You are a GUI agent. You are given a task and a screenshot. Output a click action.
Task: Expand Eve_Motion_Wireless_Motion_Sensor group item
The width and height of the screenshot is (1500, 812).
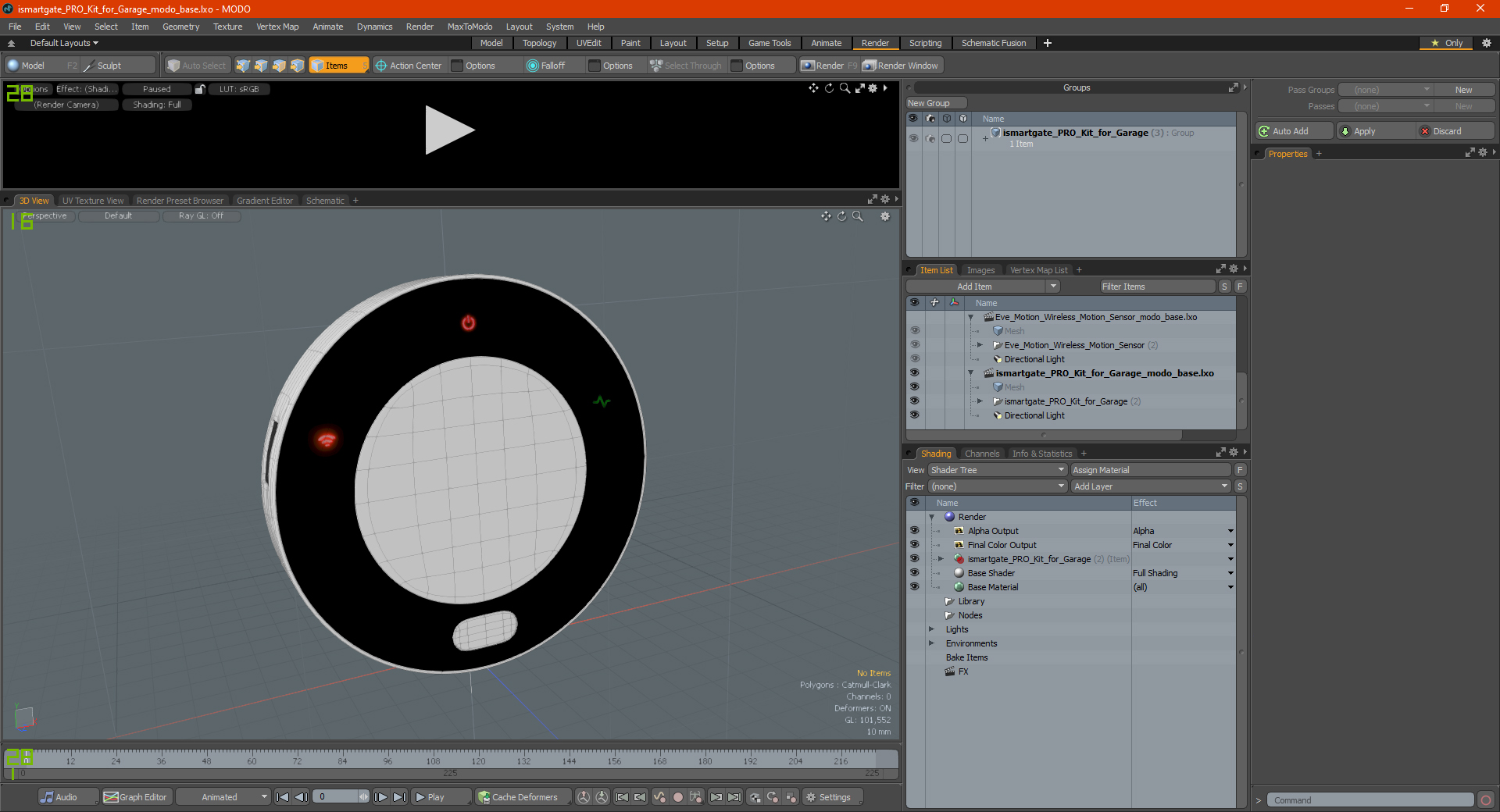point(980,345)
